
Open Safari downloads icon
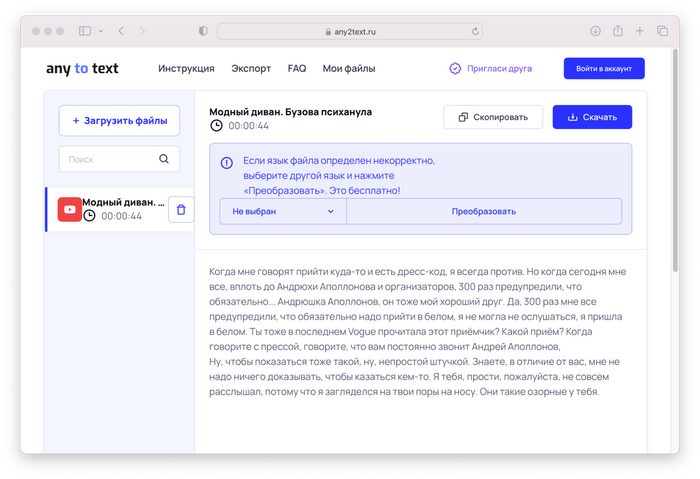[x=595, y=31]
